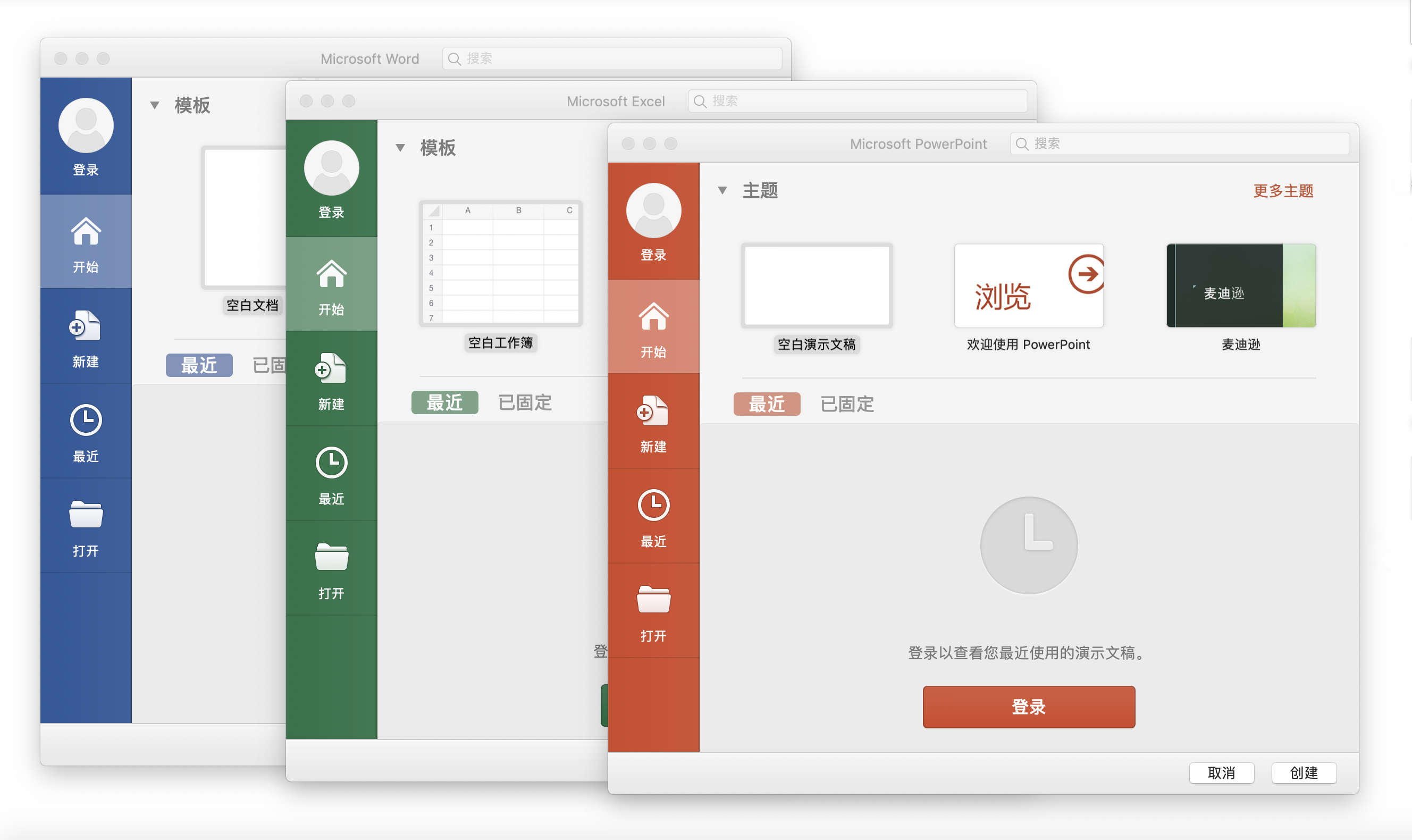Click the Word account avatar icon
The height and width of the screenshot is (840, 1412).
click(x=86, y=125)
